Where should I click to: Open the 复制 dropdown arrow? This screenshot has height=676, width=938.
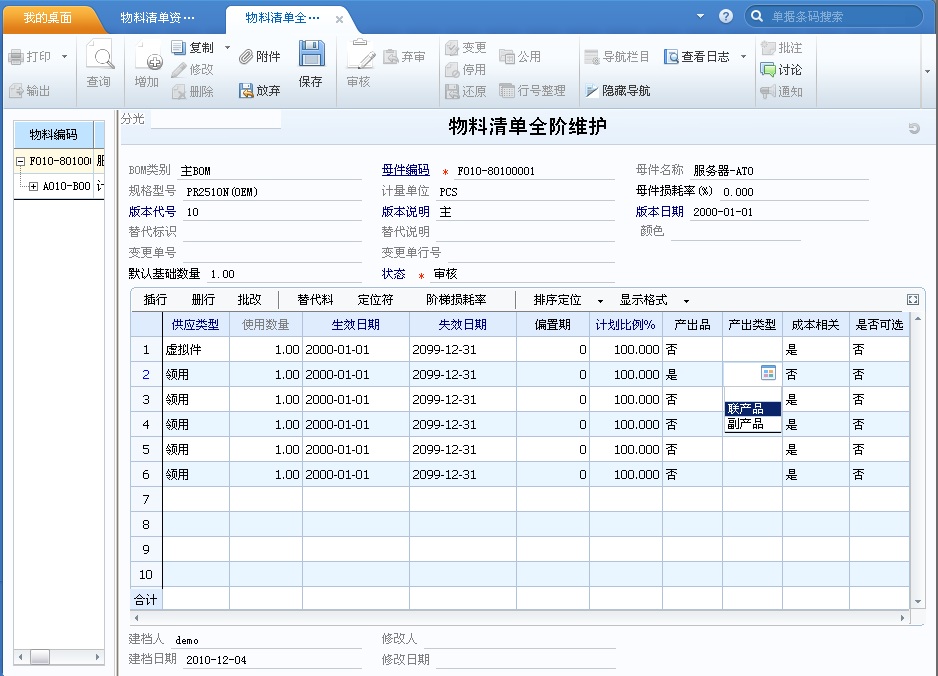[x=227, y=47]
